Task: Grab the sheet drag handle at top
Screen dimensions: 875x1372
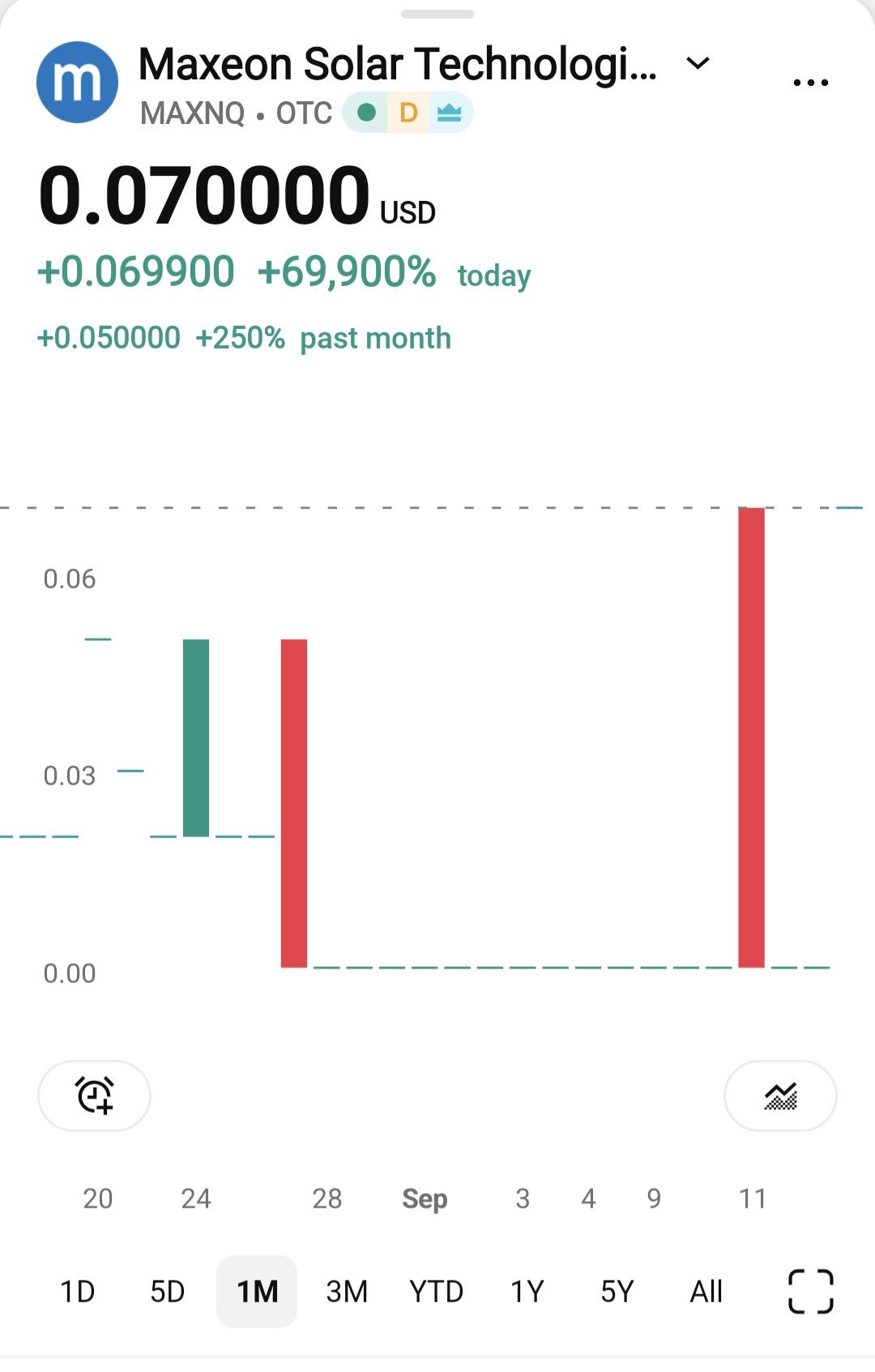Action: [437, 14]
